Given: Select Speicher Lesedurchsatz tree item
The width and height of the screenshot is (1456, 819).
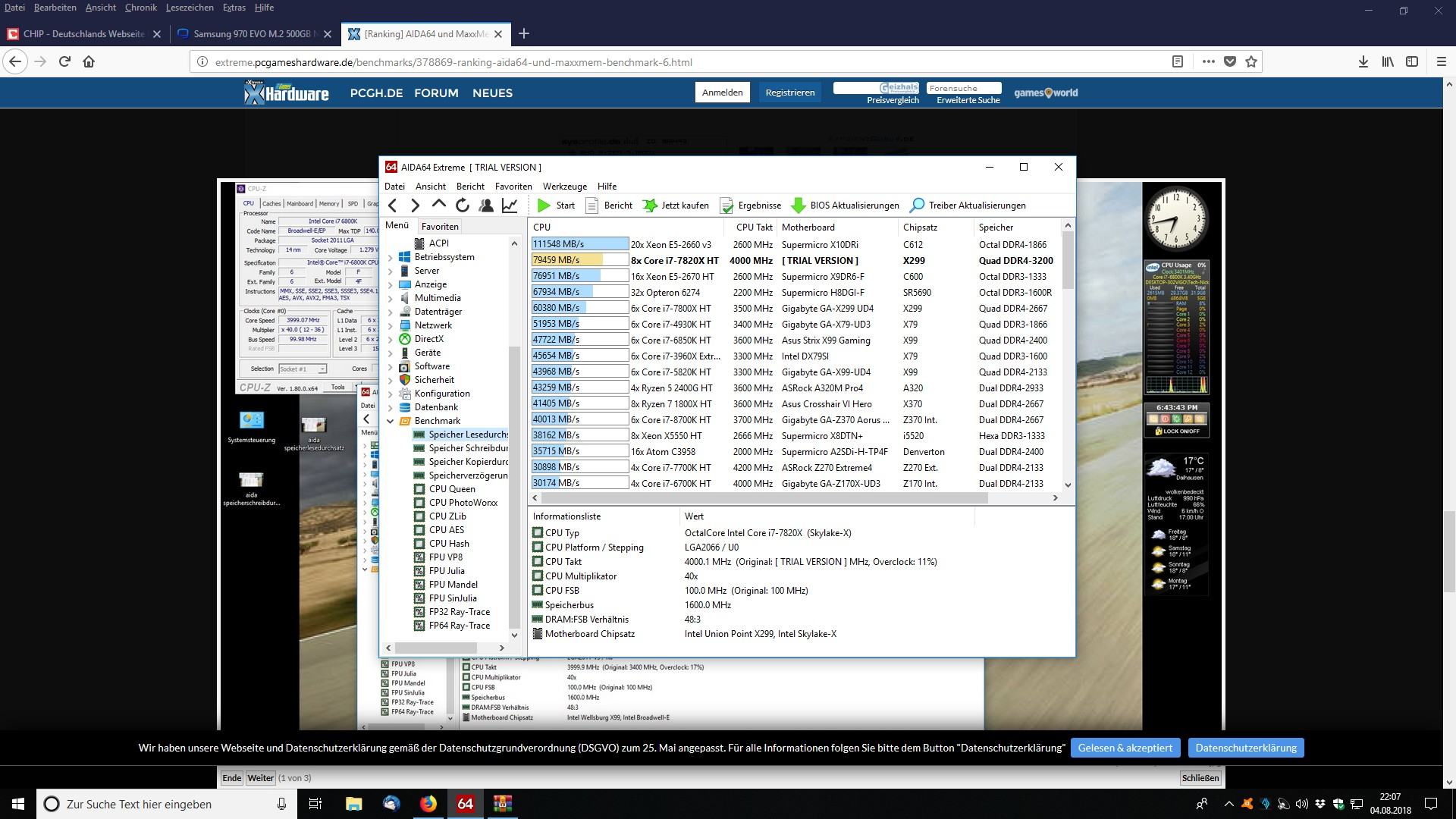Looking at the screenshot, I should point(460,435).
